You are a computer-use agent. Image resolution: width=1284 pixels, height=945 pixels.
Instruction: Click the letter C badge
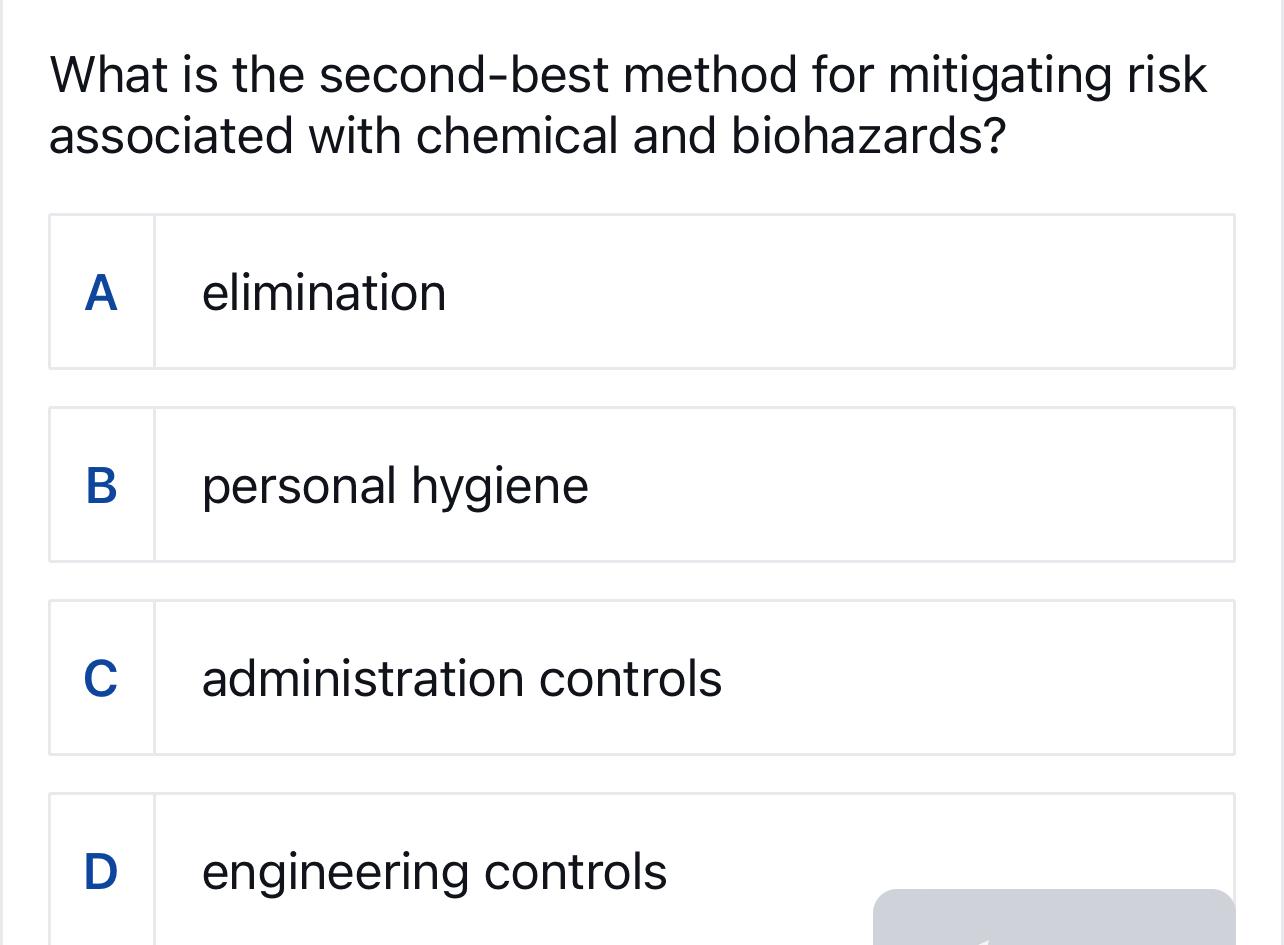101,678
